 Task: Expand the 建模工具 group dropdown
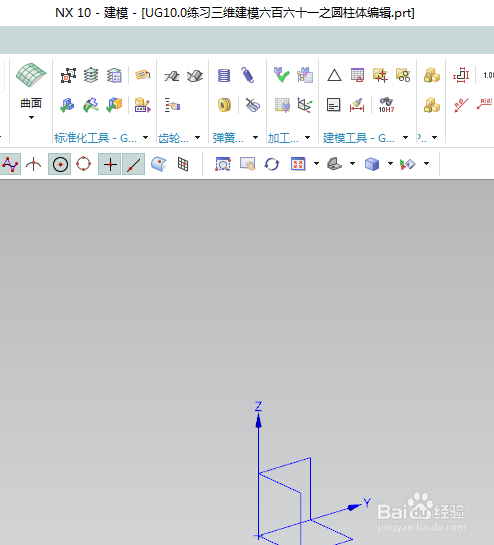click(405, 138)
